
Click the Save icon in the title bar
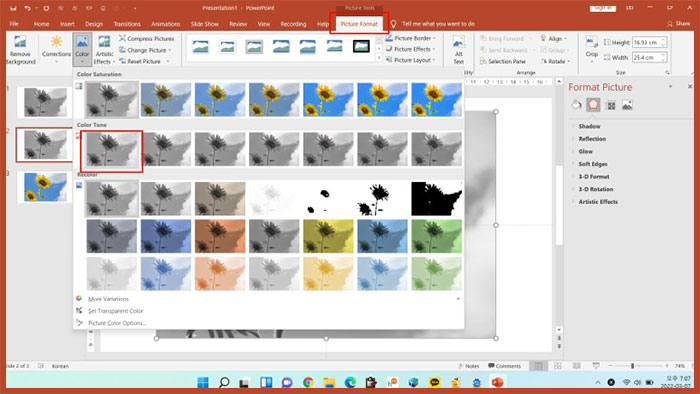(13, 8)
